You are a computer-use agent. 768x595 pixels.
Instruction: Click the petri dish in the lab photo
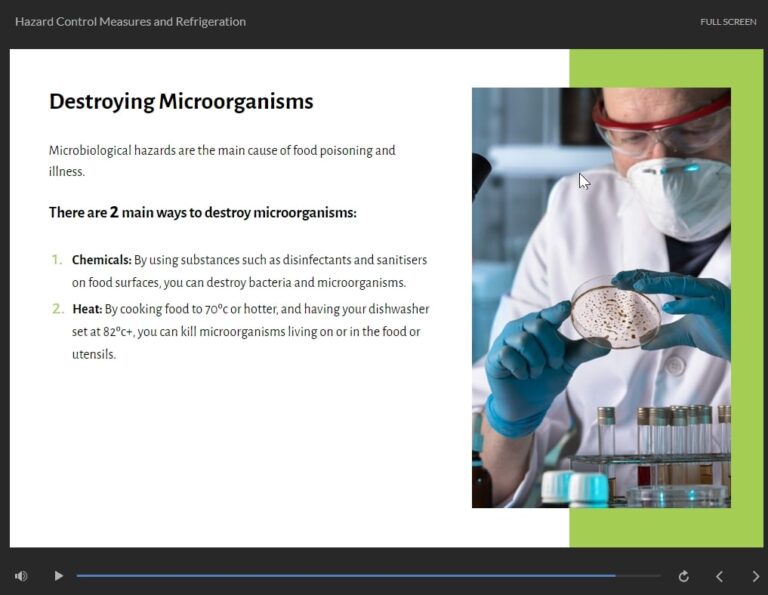coord(615,312)
